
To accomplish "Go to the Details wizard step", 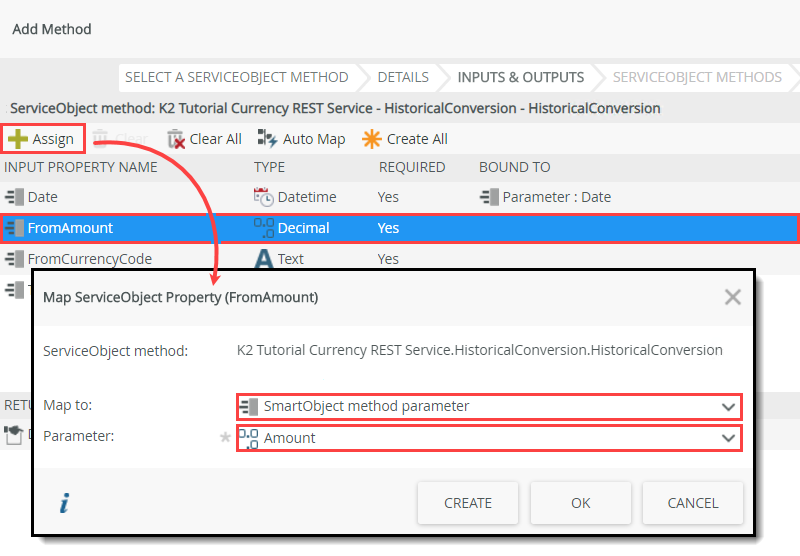I will 403,77.
